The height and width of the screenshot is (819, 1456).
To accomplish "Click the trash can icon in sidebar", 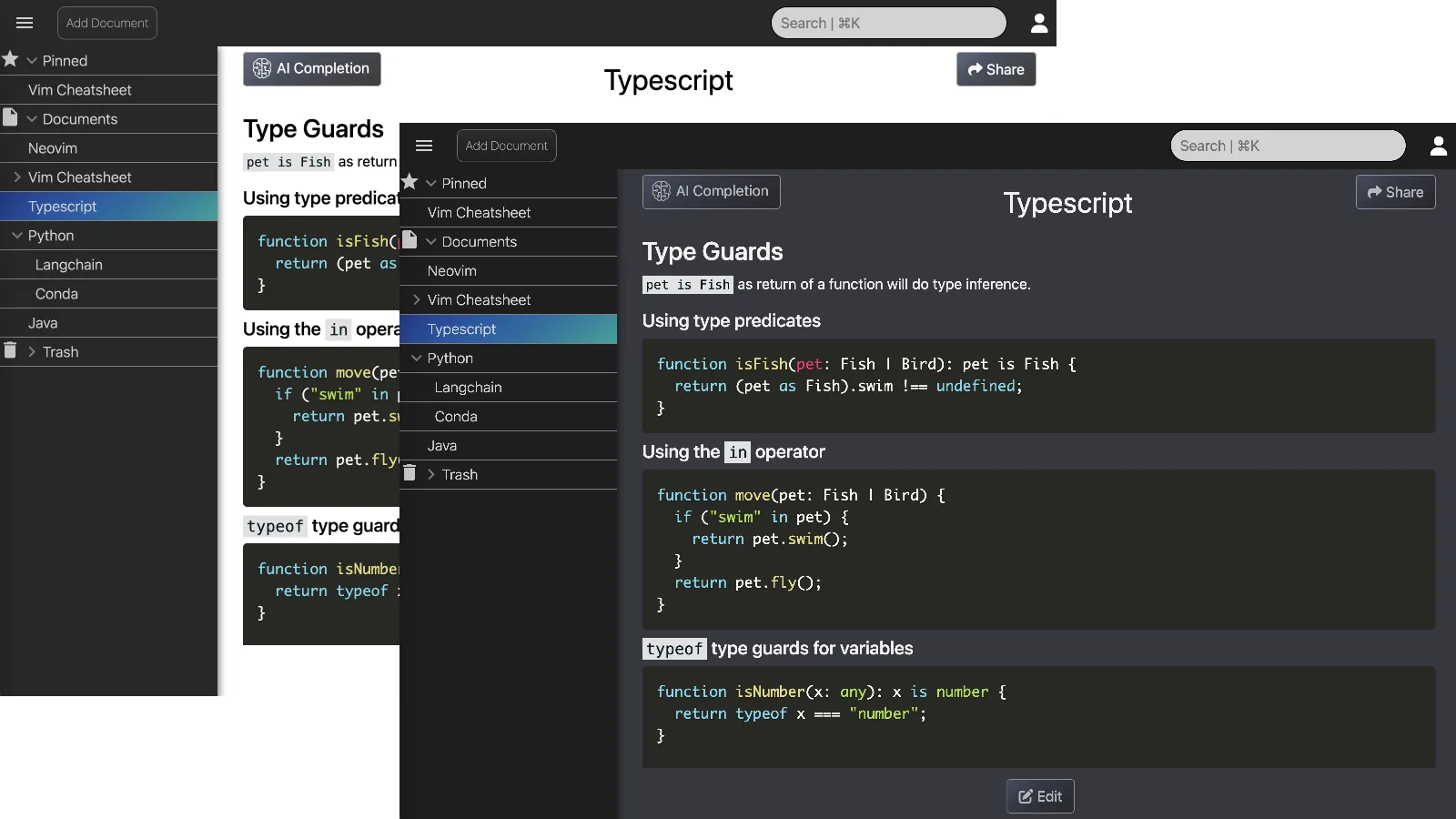I will pos(411,473).
